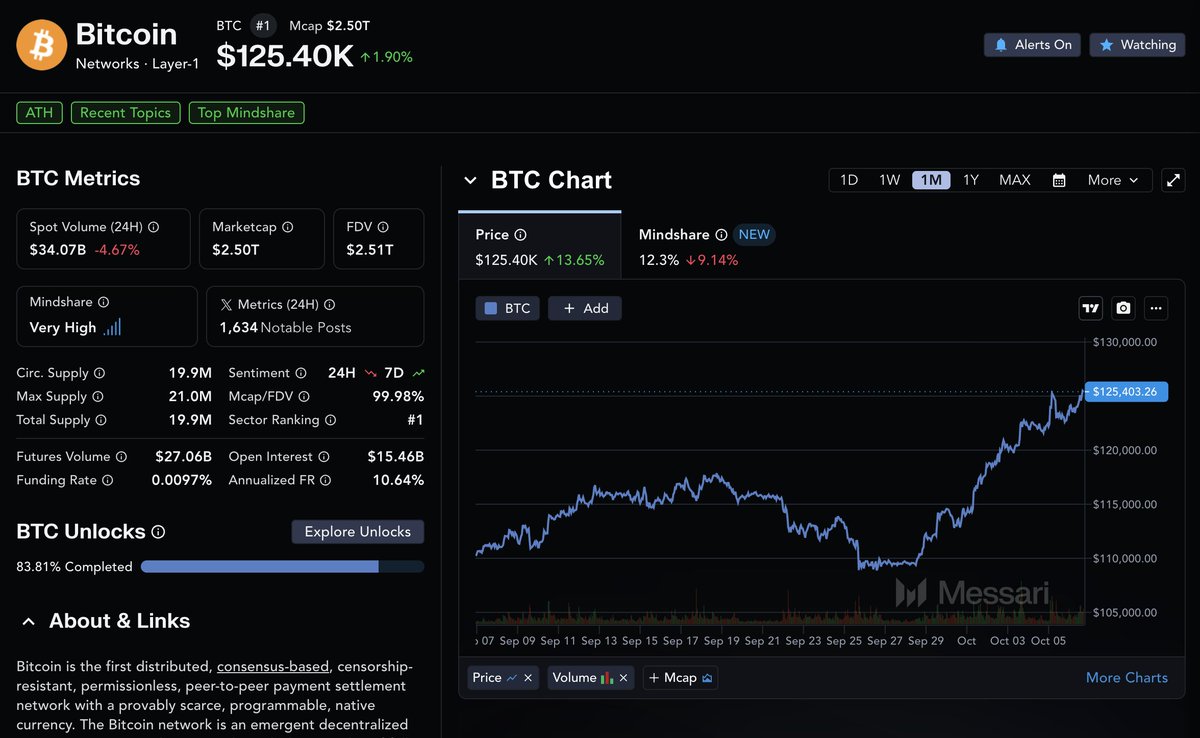Click the BTC Unlocks progress bar
Image resolution: width=1200 pixels, height=738 pixels.
pos(282,567)
